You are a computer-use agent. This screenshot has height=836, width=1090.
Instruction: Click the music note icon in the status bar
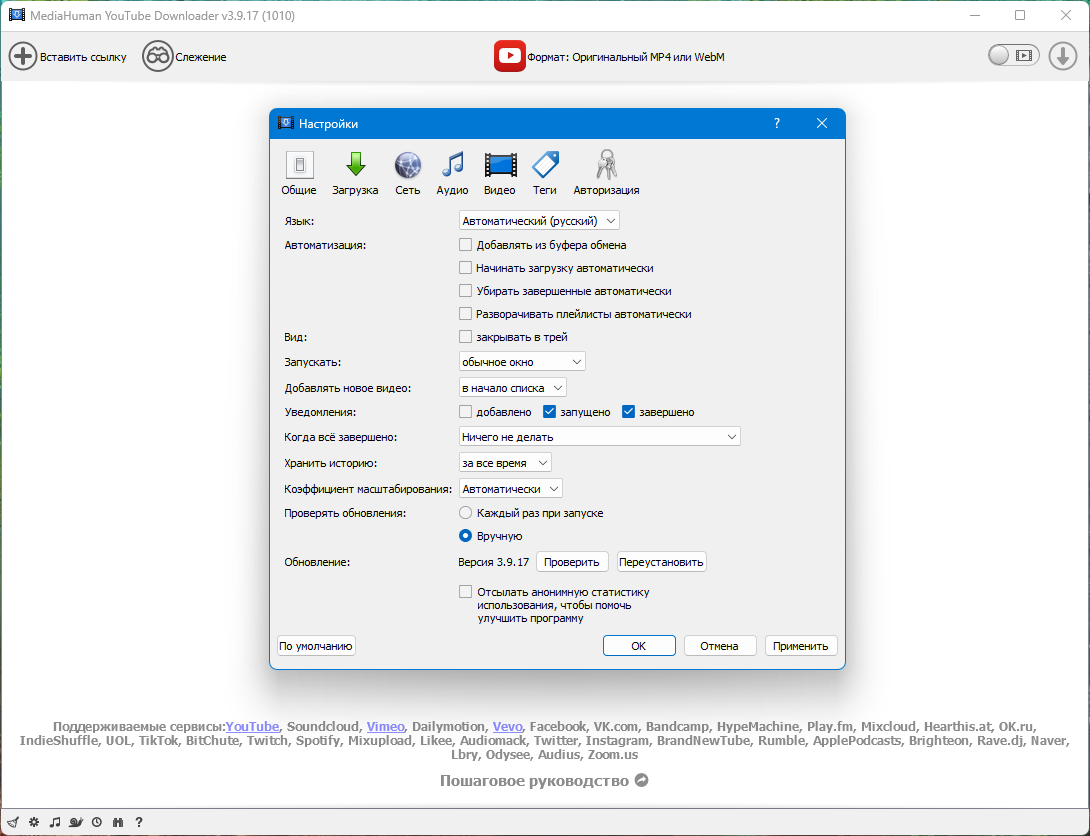click(55, 822)
